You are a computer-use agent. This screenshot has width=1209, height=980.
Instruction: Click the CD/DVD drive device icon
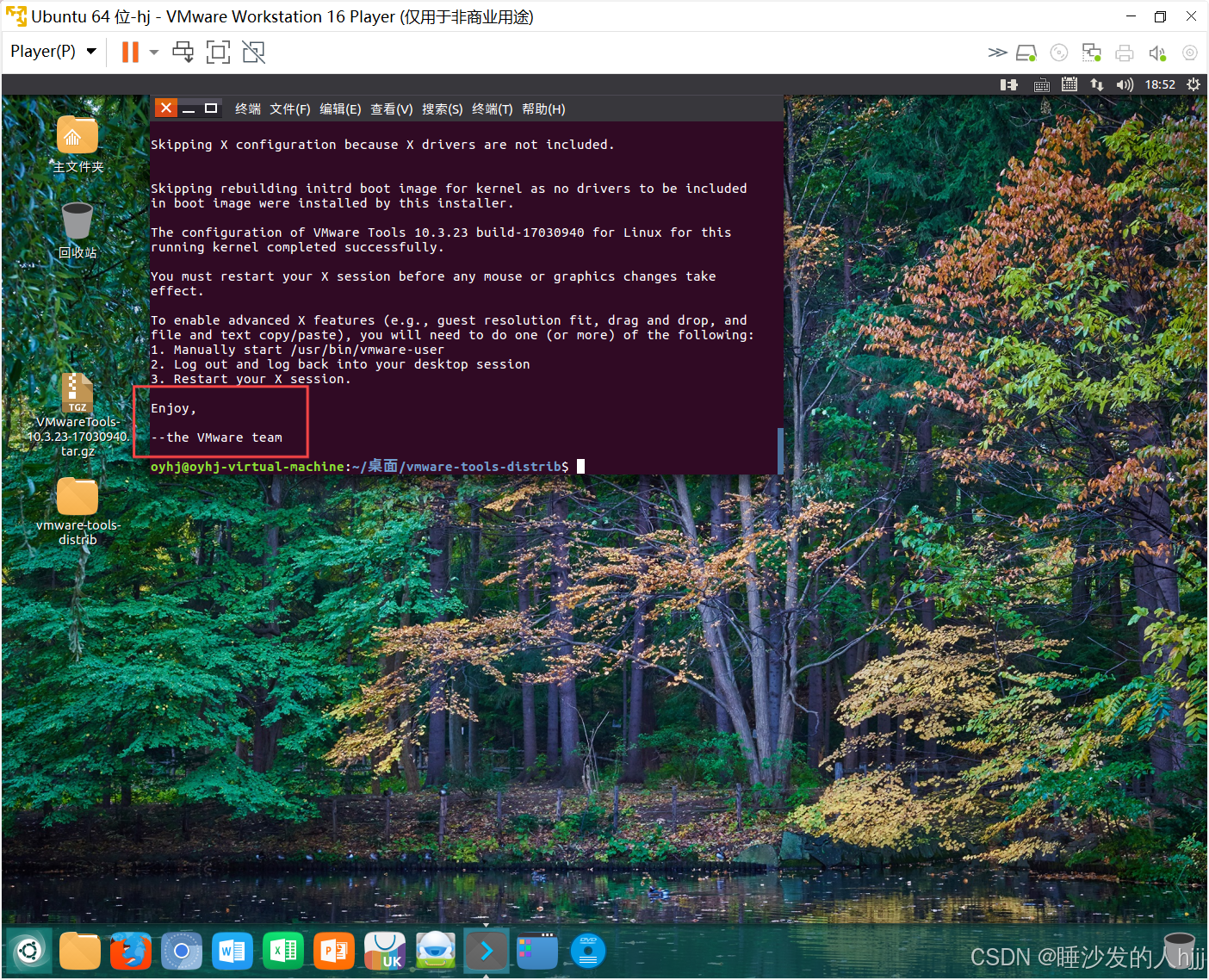[x=1059, y=53]
